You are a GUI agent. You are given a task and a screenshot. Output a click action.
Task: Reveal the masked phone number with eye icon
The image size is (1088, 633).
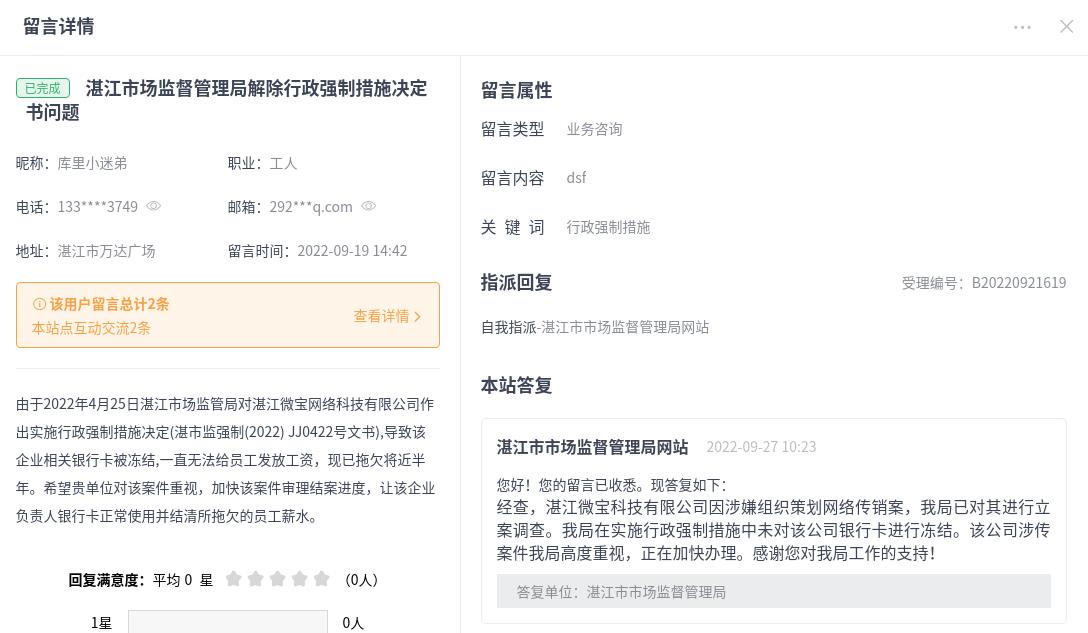[x=154, y=206]
